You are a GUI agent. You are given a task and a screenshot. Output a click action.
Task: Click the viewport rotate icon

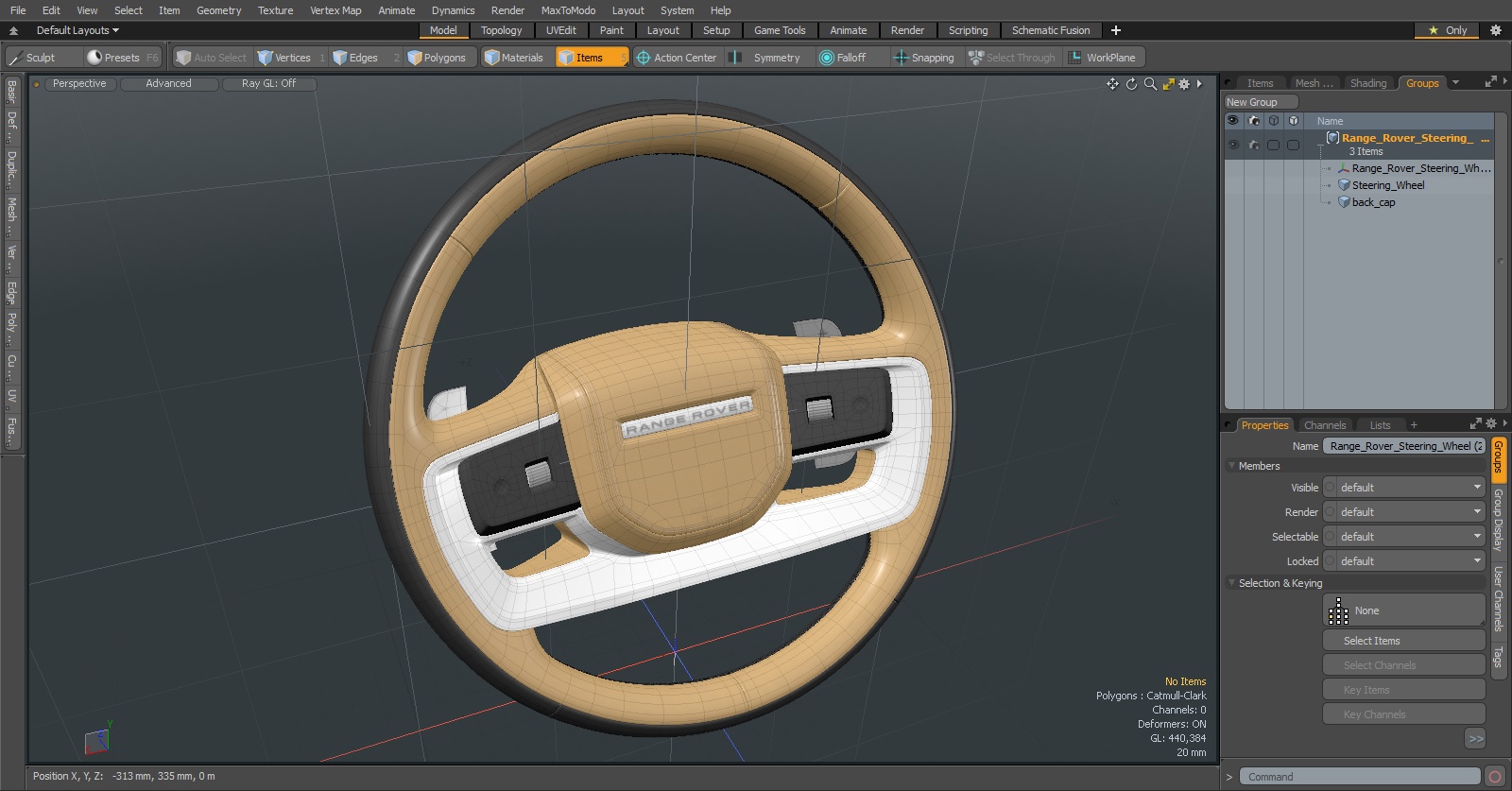click(x=1131, y=84)
